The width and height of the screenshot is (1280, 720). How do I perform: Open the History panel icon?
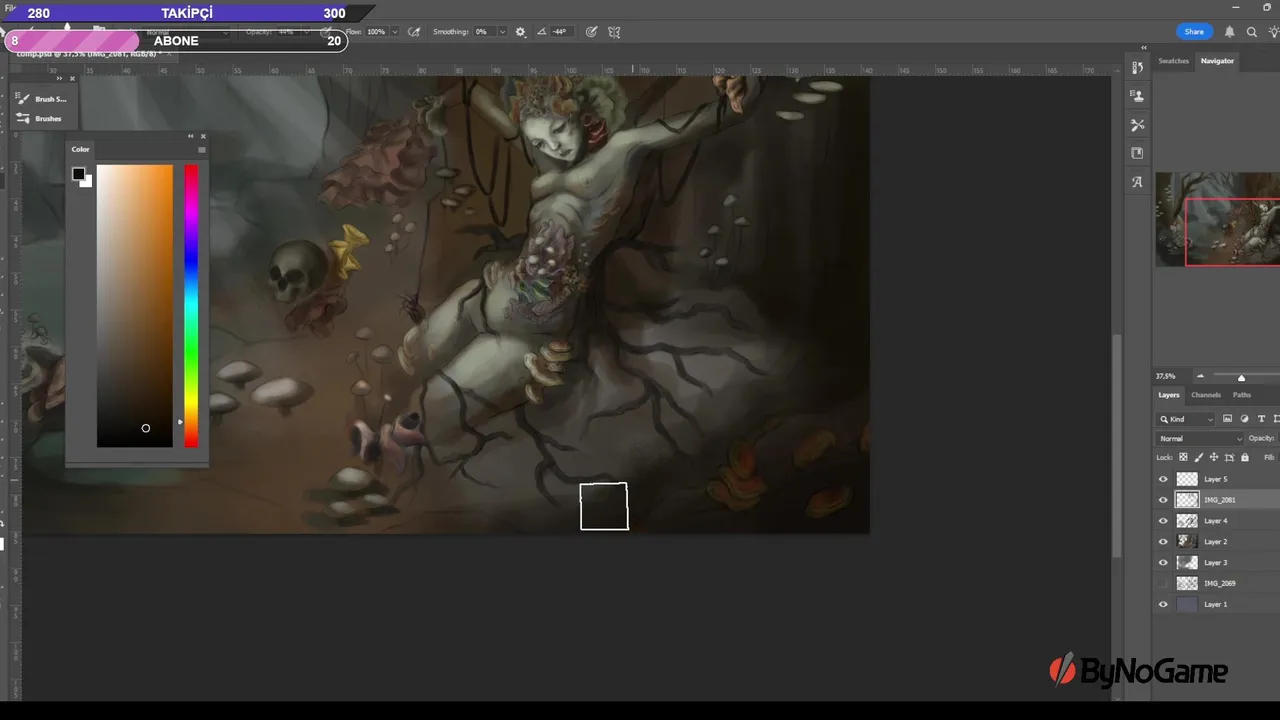tap(1137, 67)
